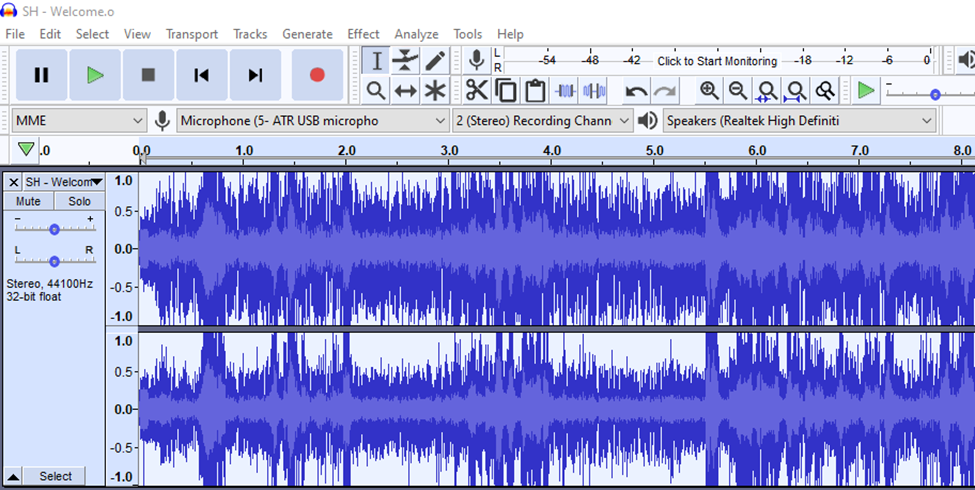Image resolution: width=975 pixels, height=490 pixels.
Task: Open the Generate menu
Action: pos(307,34)
